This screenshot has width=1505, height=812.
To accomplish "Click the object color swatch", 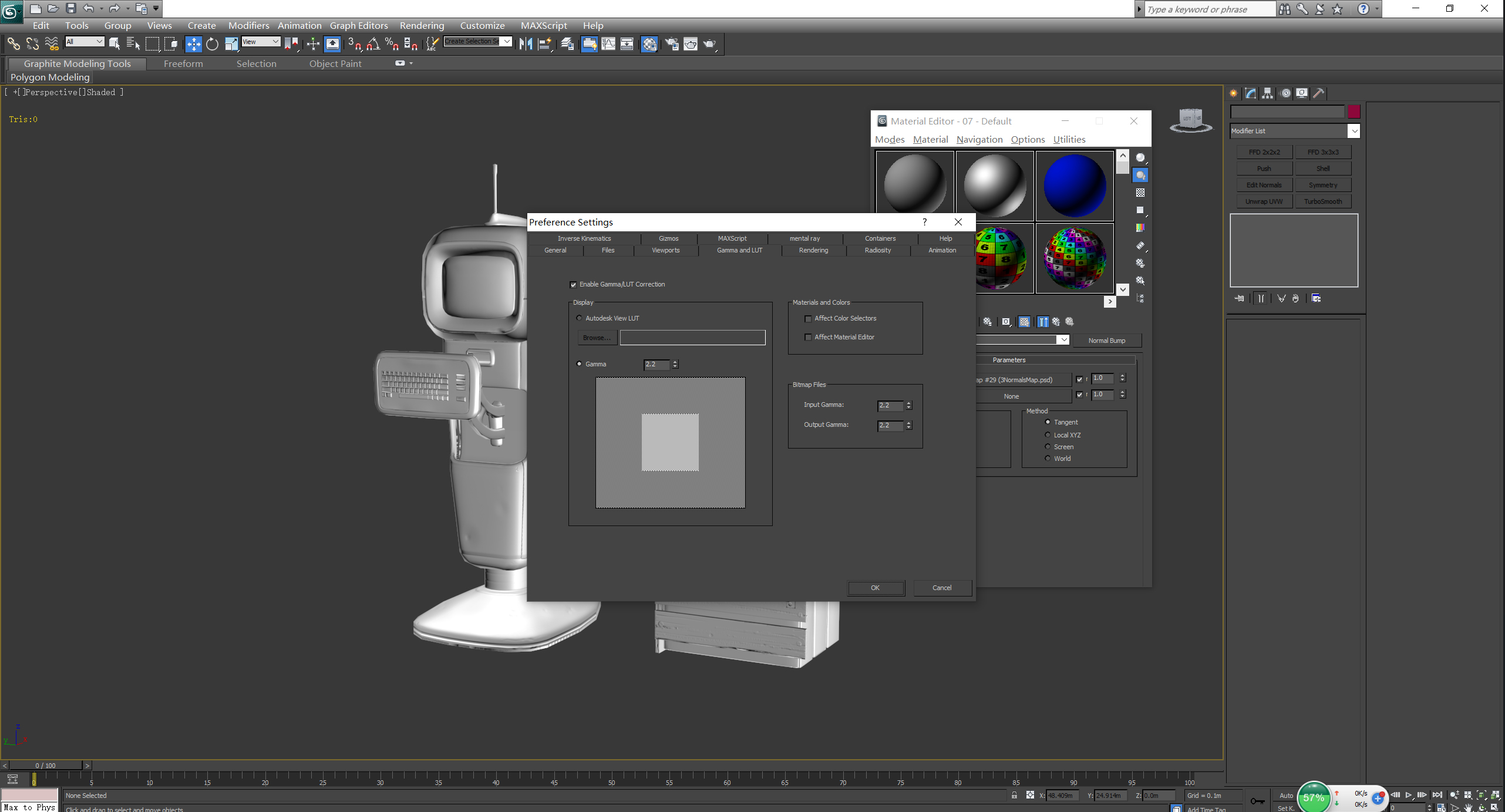I will tap(1354, 112).
